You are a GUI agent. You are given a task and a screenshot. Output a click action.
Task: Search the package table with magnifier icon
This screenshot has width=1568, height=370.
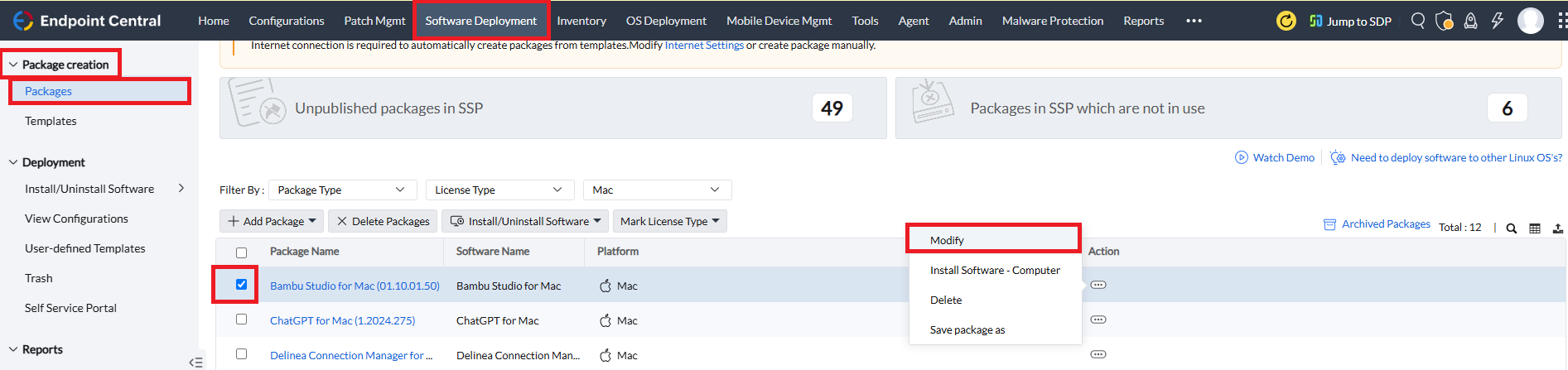[x=1511, y=228]
